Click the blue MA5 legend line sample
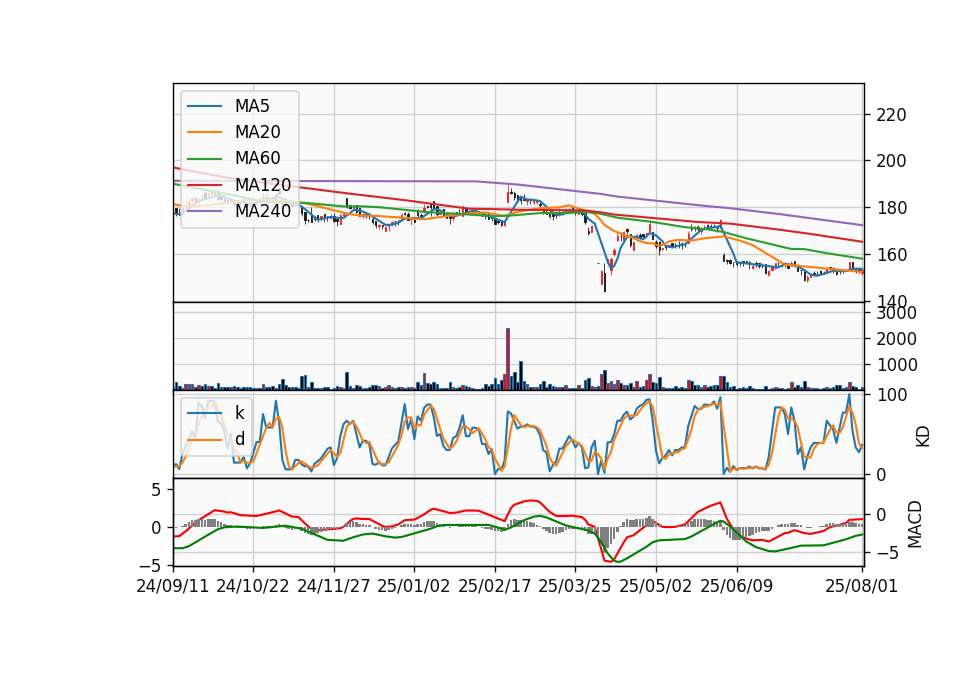The width and height of the screenshot is (960, 690). tap(204, 106)
